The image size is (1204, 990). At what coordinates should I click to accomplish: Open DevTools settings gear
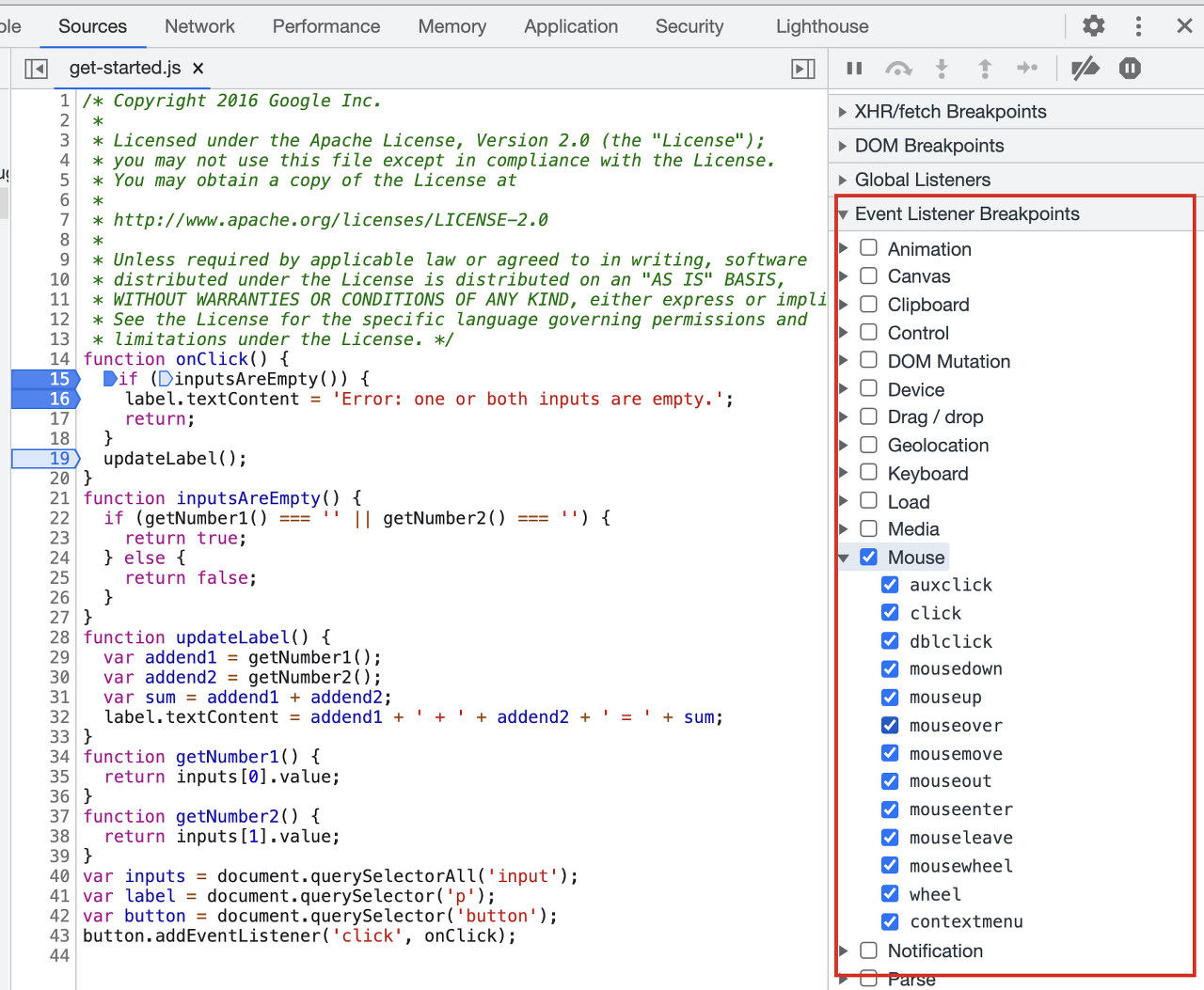(1093, 25)
